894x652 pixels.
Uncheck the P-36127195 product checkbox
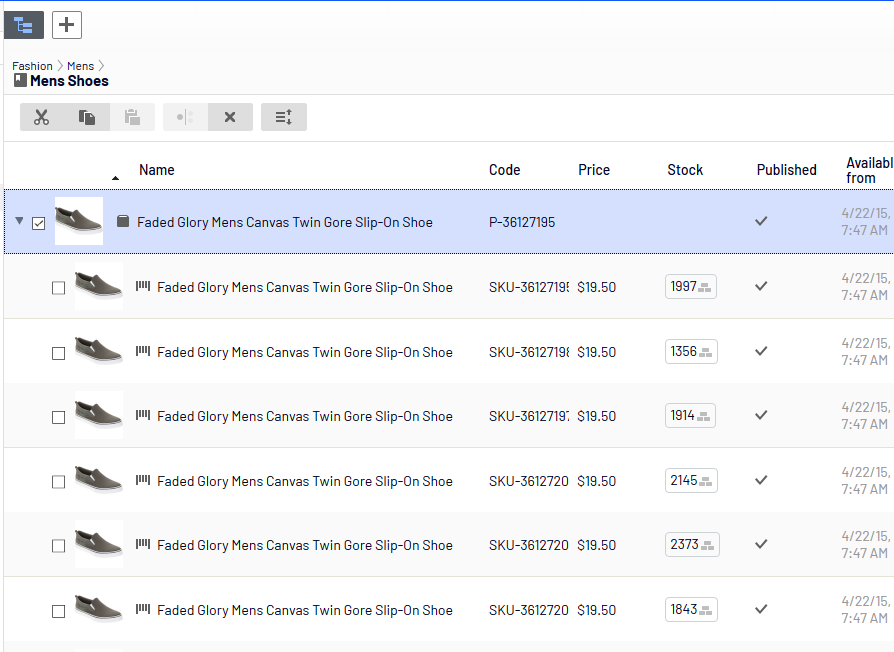pos(39,223)
